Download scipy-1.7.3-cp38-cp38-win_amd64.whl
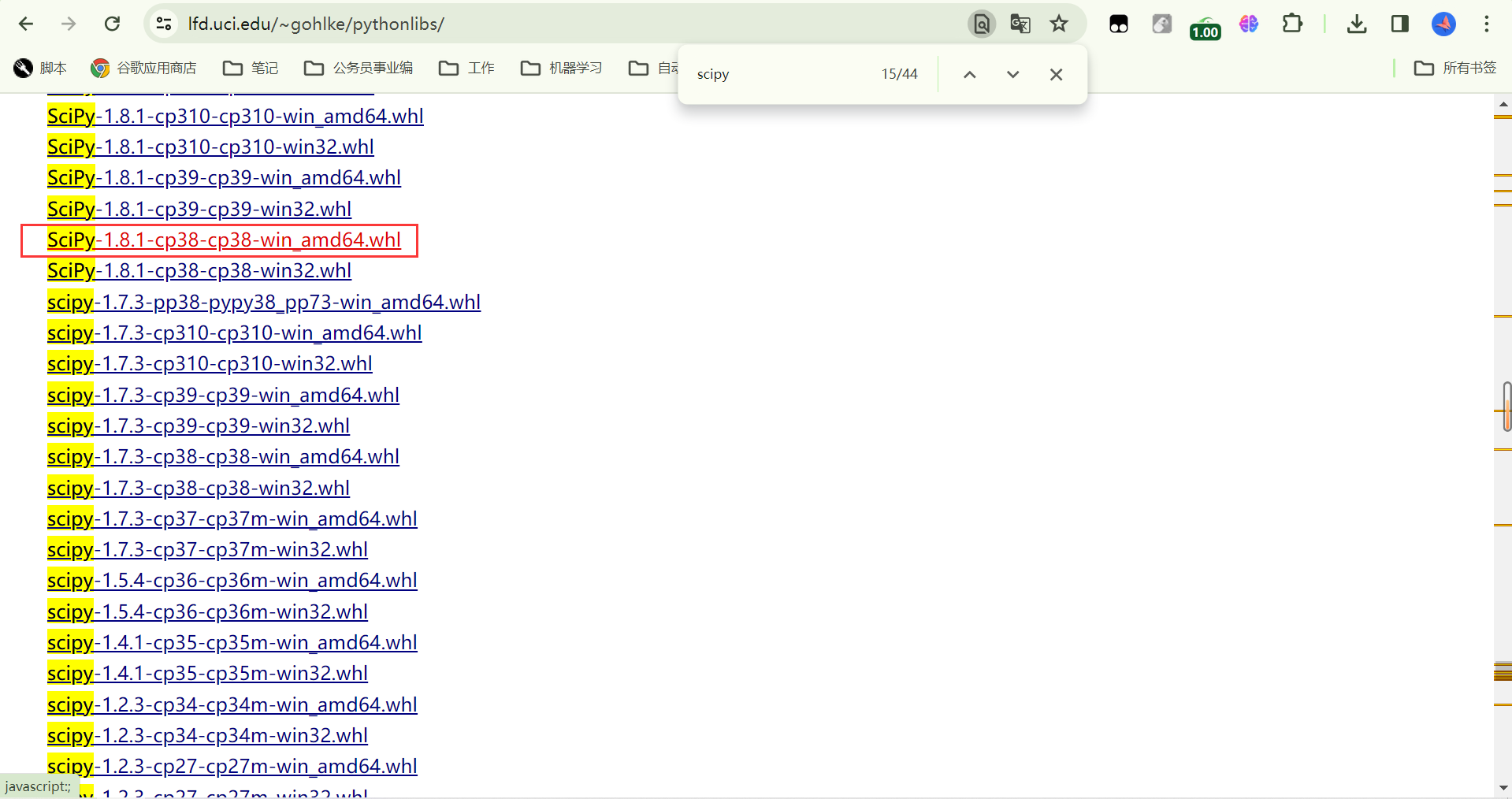The height and width of the screenshot is (799, 1512). click(223, 456)
